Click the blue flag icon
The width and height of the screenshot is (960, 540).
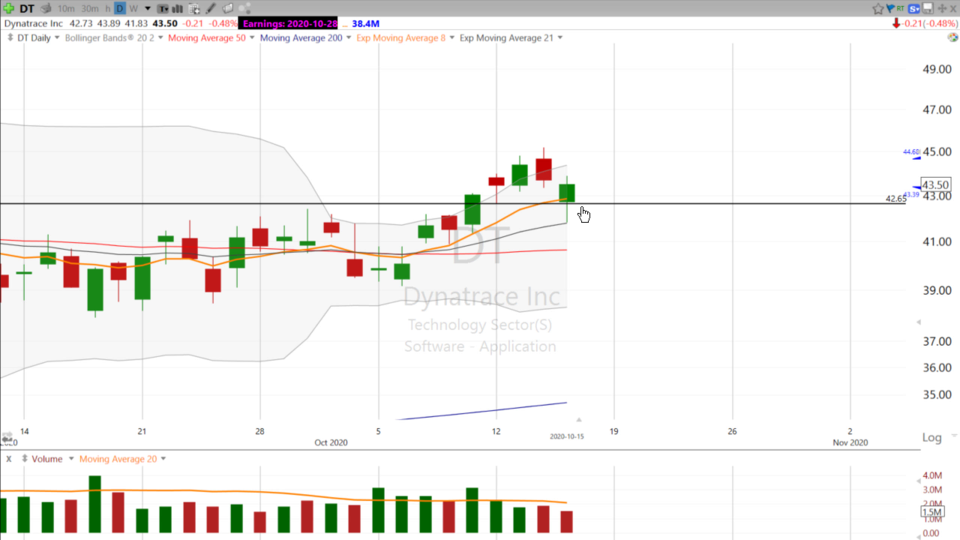click(890, 9)
